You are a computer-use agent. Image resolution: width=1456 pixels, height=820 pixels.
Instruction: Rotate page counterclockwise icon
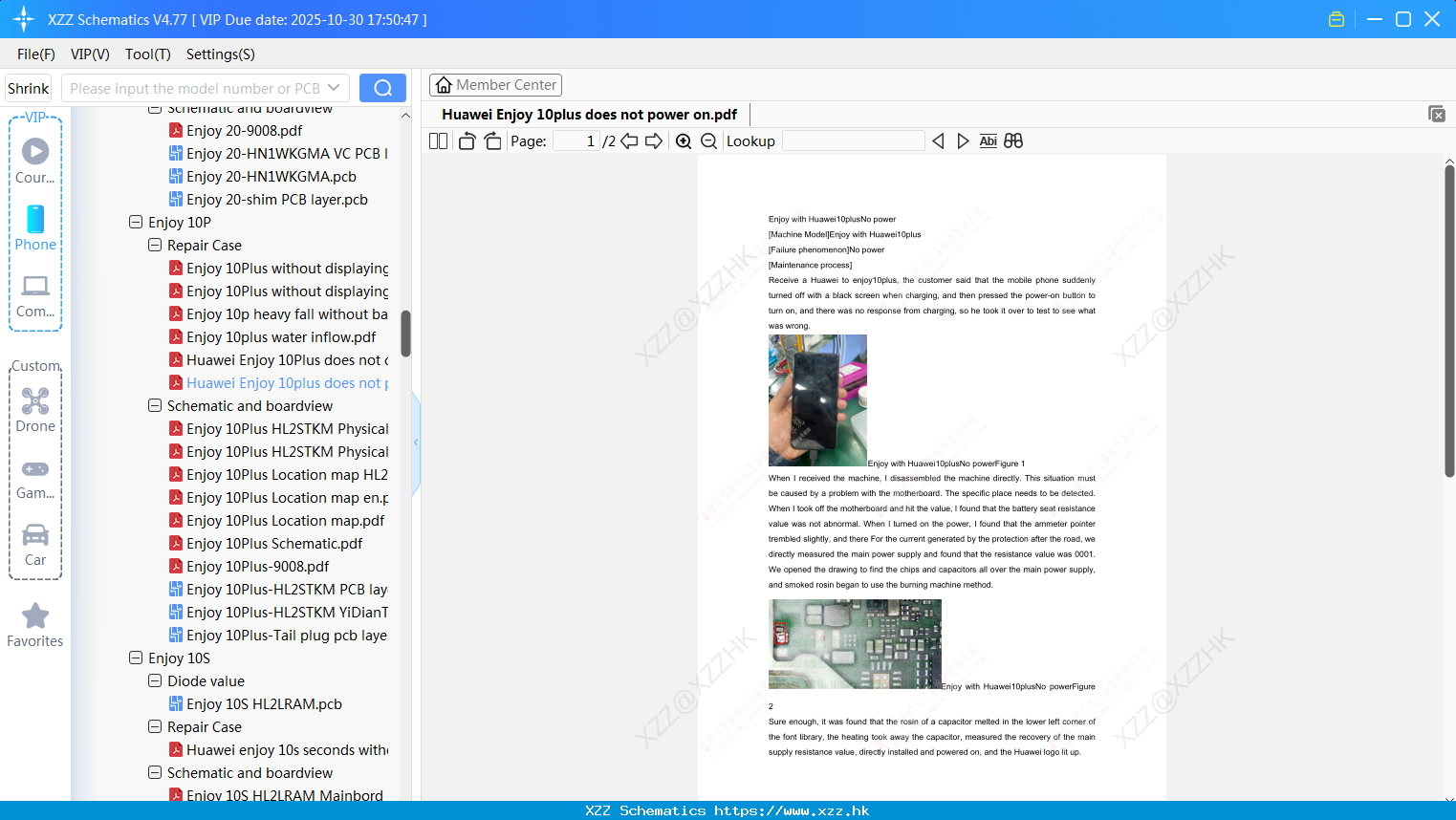point(467,141)
